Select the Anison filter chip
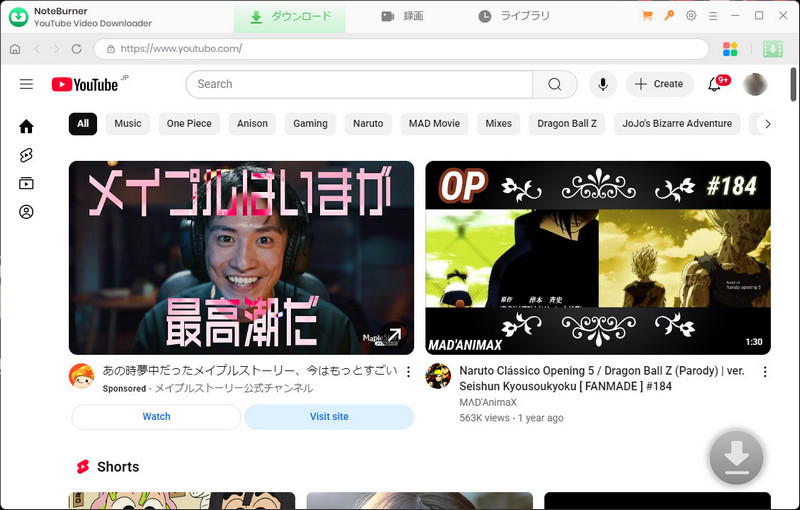The width and height of the screenshot is (800, 510). (x=252, y=124)
